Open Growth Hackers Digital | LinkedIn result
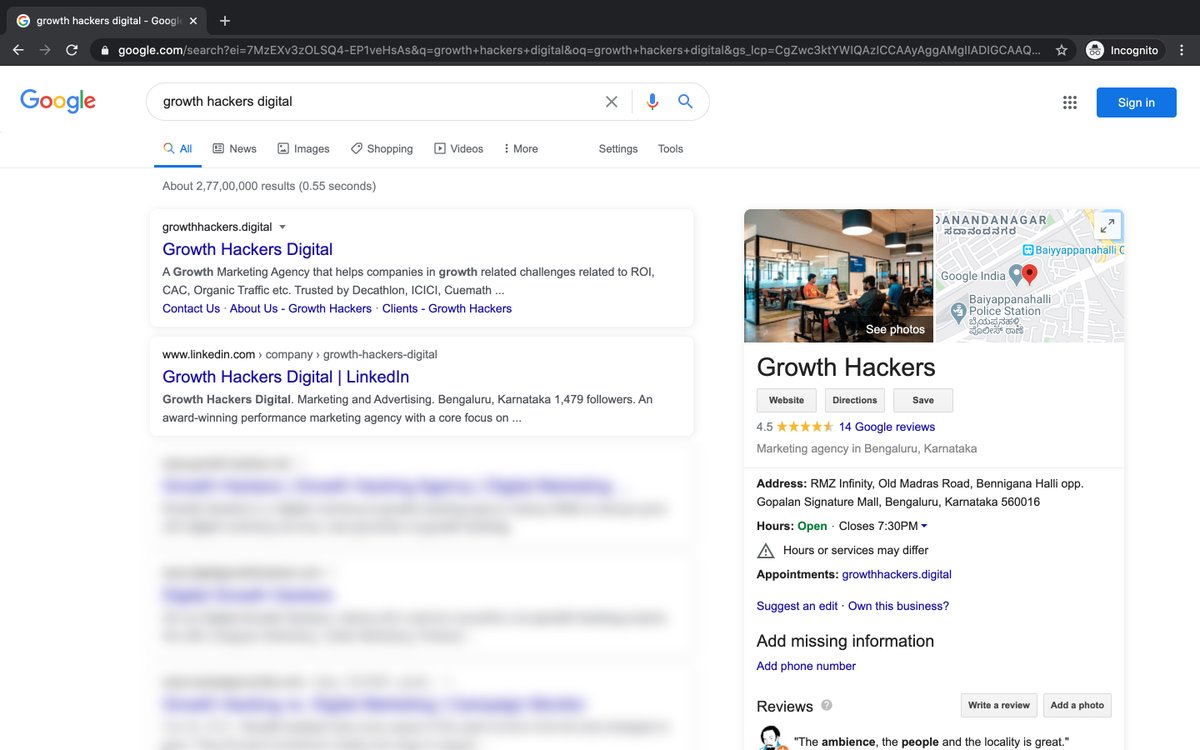This screenshot has height=750, width=1200. (285, 377)
